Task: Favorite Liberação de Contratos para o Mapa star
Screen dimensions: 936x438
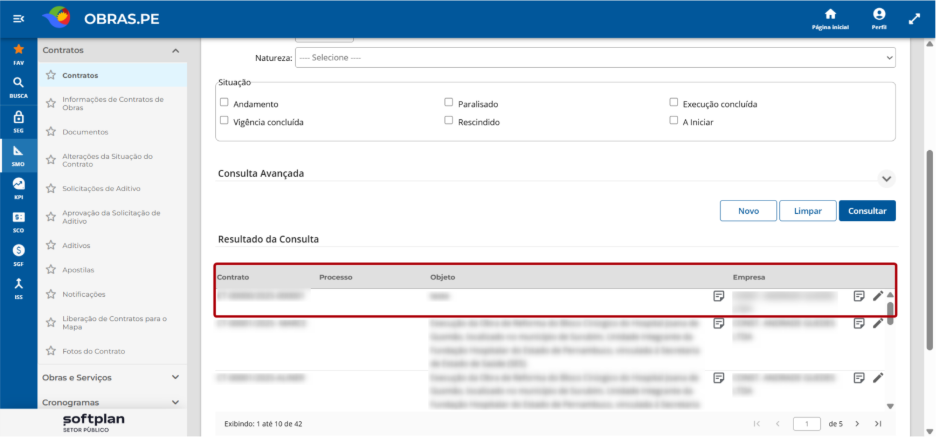Action: (51, 323)
